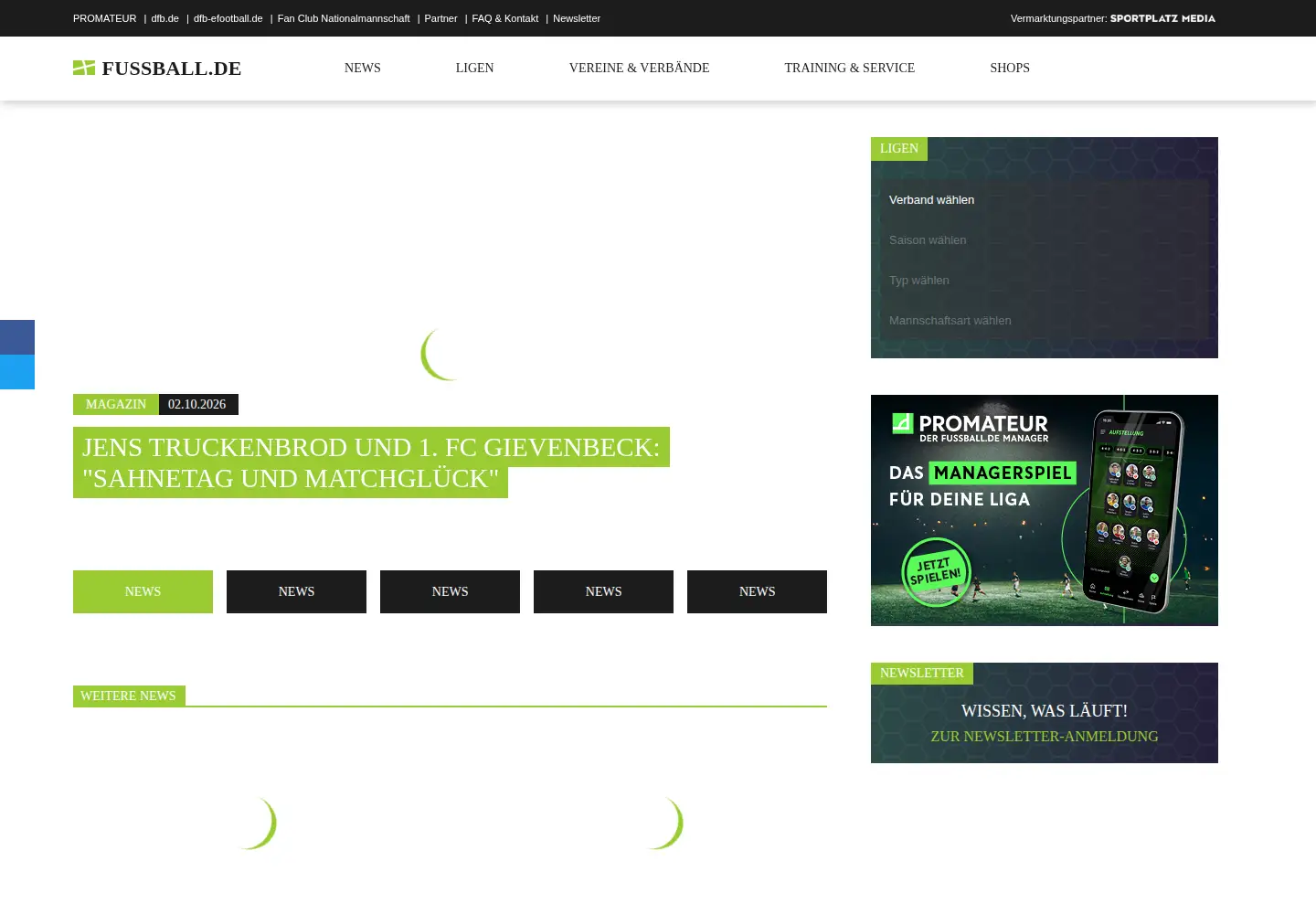Click the MAGAZIN category tag
Viewport: 1316px width, 914px height.
pyautogui.click(x=116, y=404)
